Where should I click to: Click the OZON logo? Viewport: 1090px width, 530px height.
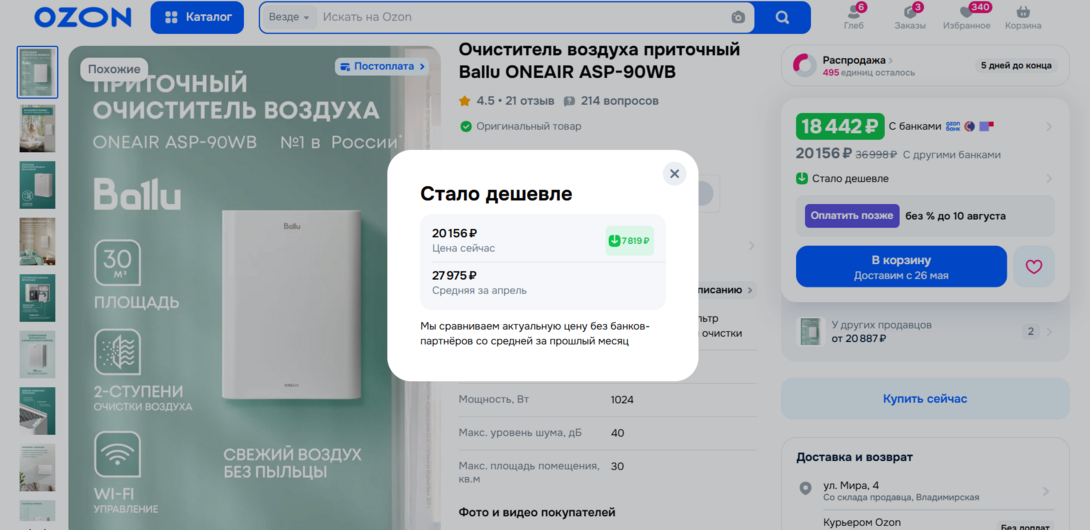click(83, 17)
